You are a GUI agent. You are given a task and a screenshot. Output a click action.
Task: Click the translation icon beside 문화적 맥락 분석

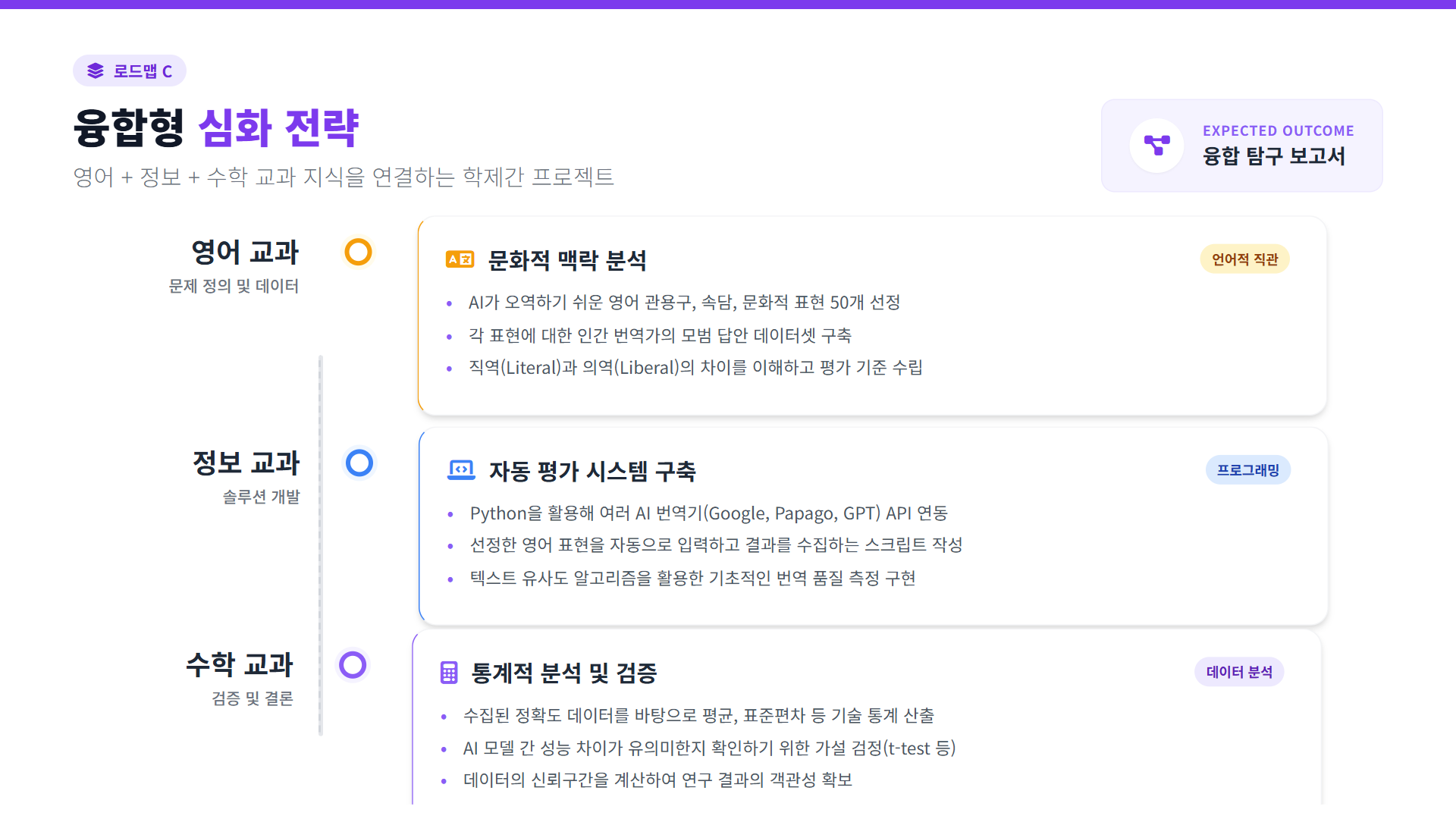460,259
